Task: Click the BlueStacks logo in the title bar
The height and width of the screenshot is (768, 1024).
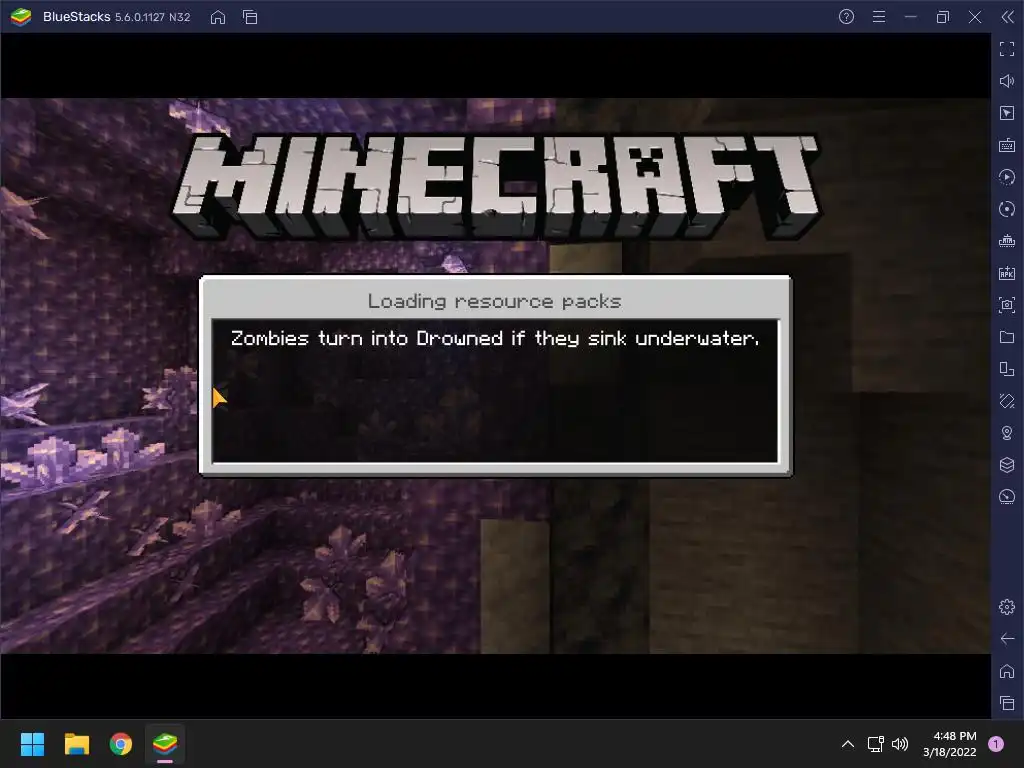Action: (x=21, y=17)
